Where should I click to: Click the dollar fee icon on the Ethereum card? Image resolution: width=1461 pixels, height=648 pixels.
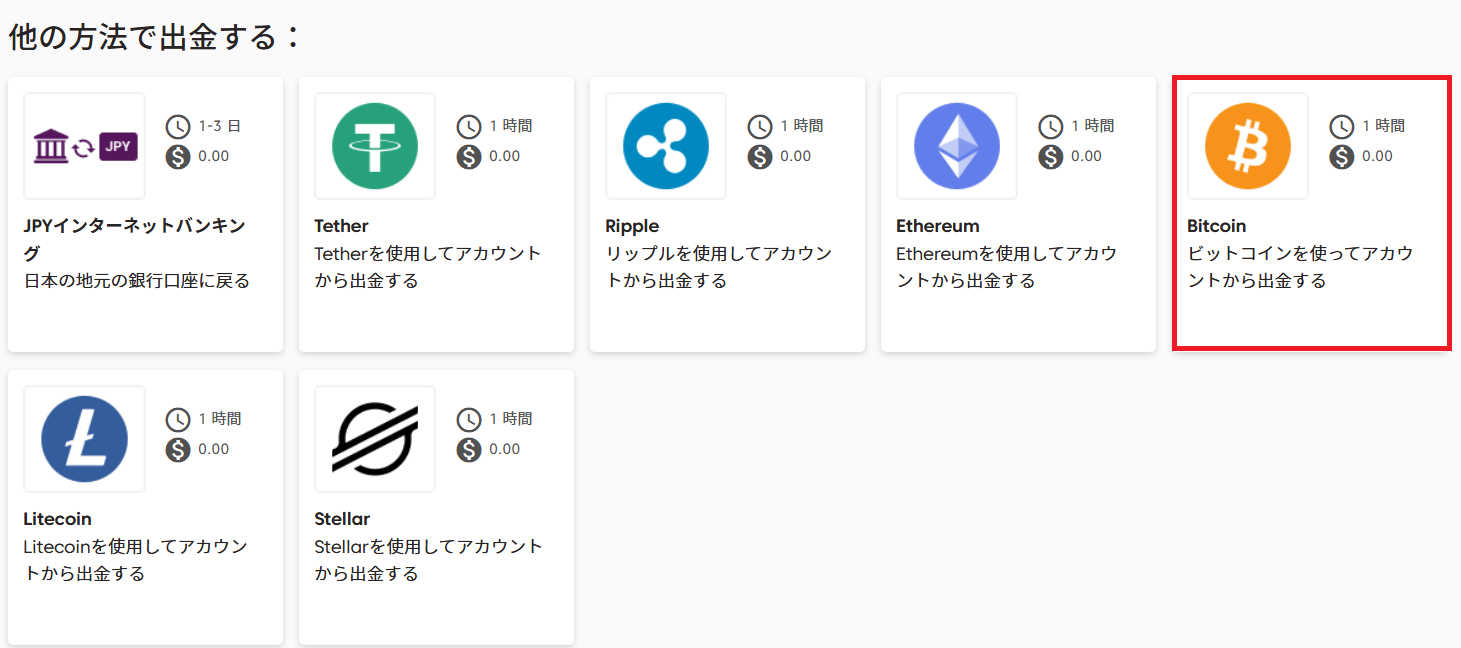(x=1051, y=156)
